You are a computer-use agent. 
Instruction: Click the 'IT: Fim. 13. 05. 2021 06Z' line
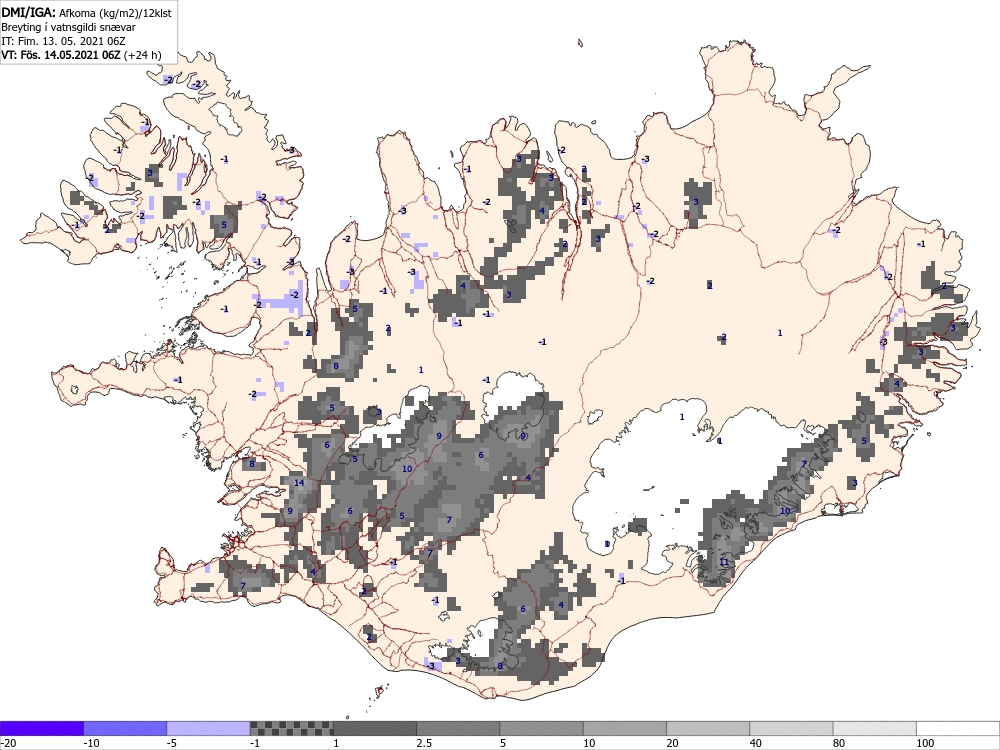[63, 41]
